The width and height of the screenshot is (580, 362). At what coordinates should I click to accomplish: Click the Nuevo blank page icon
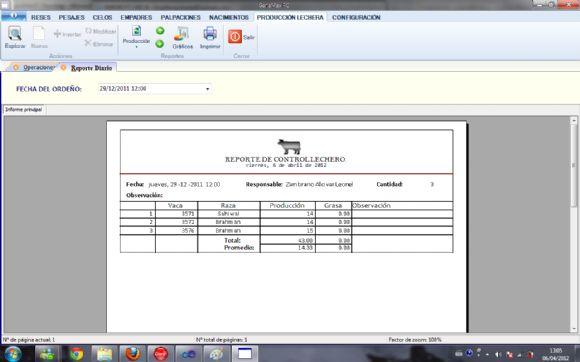pos(39,34)
